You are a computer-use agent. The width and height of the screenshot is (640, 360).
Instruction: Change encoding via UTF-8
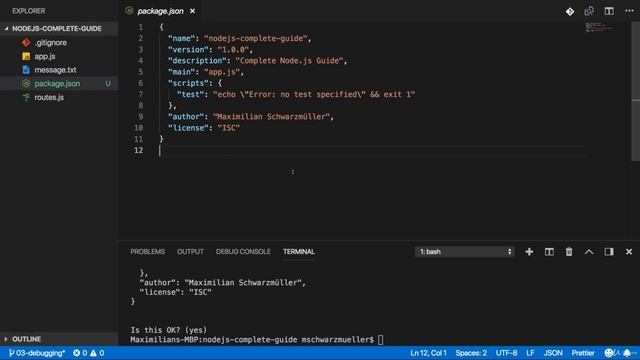pos(507,353)
